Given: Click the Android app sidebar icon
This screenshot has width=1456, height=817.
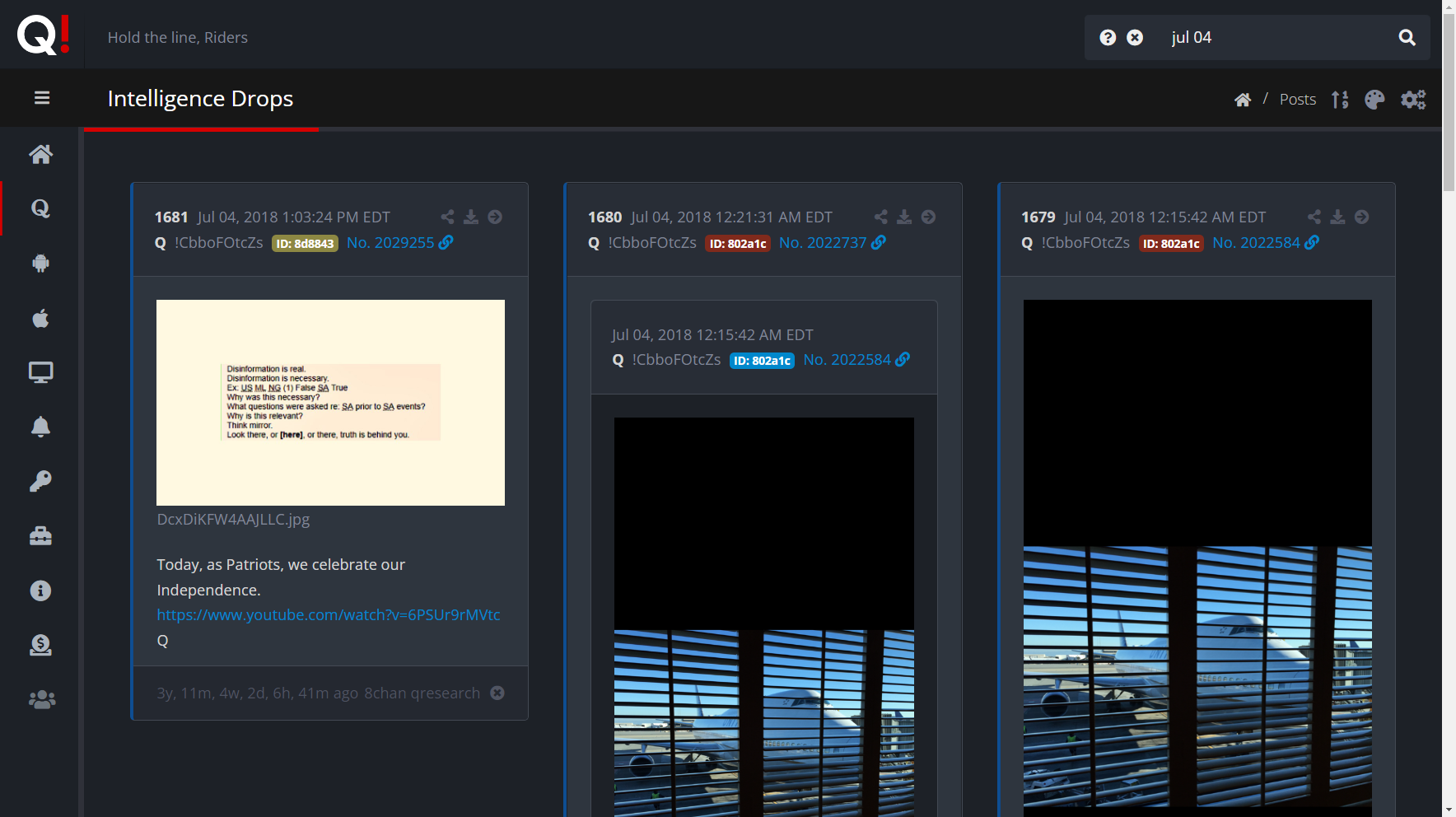Looking at the screenshot, I should 40,263.
